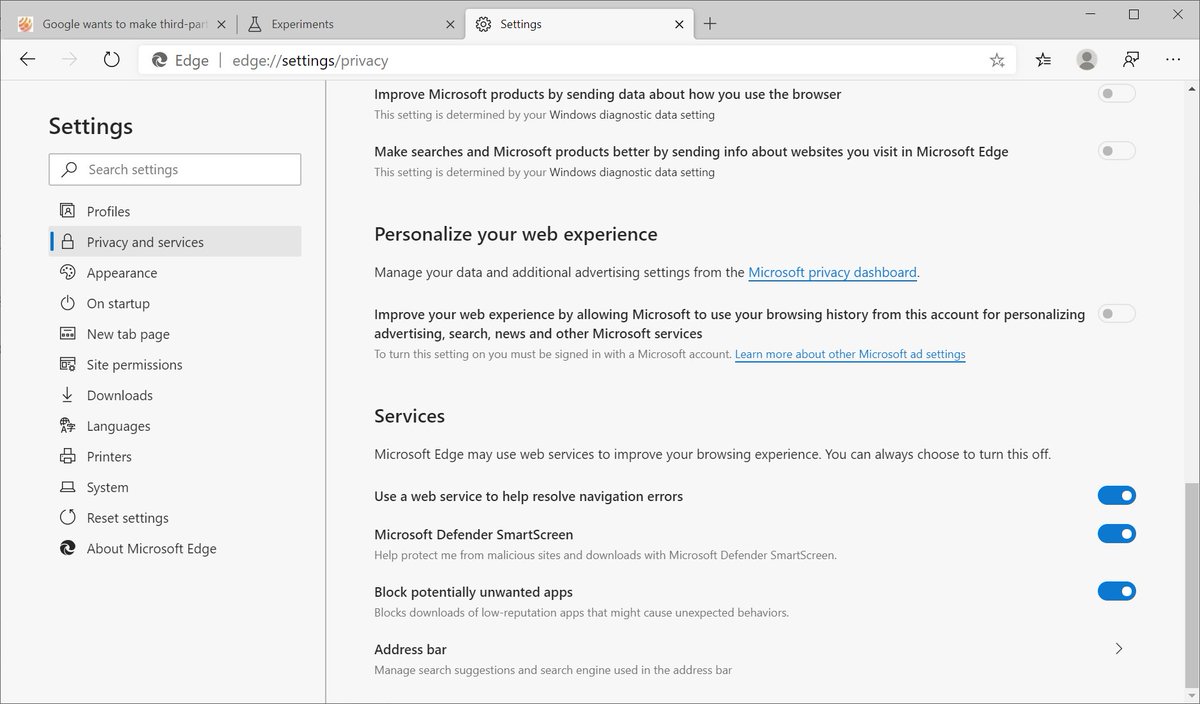Open Profiles settings page
This screenshot has width=1200, height=704.
click(x=175, y=211)
